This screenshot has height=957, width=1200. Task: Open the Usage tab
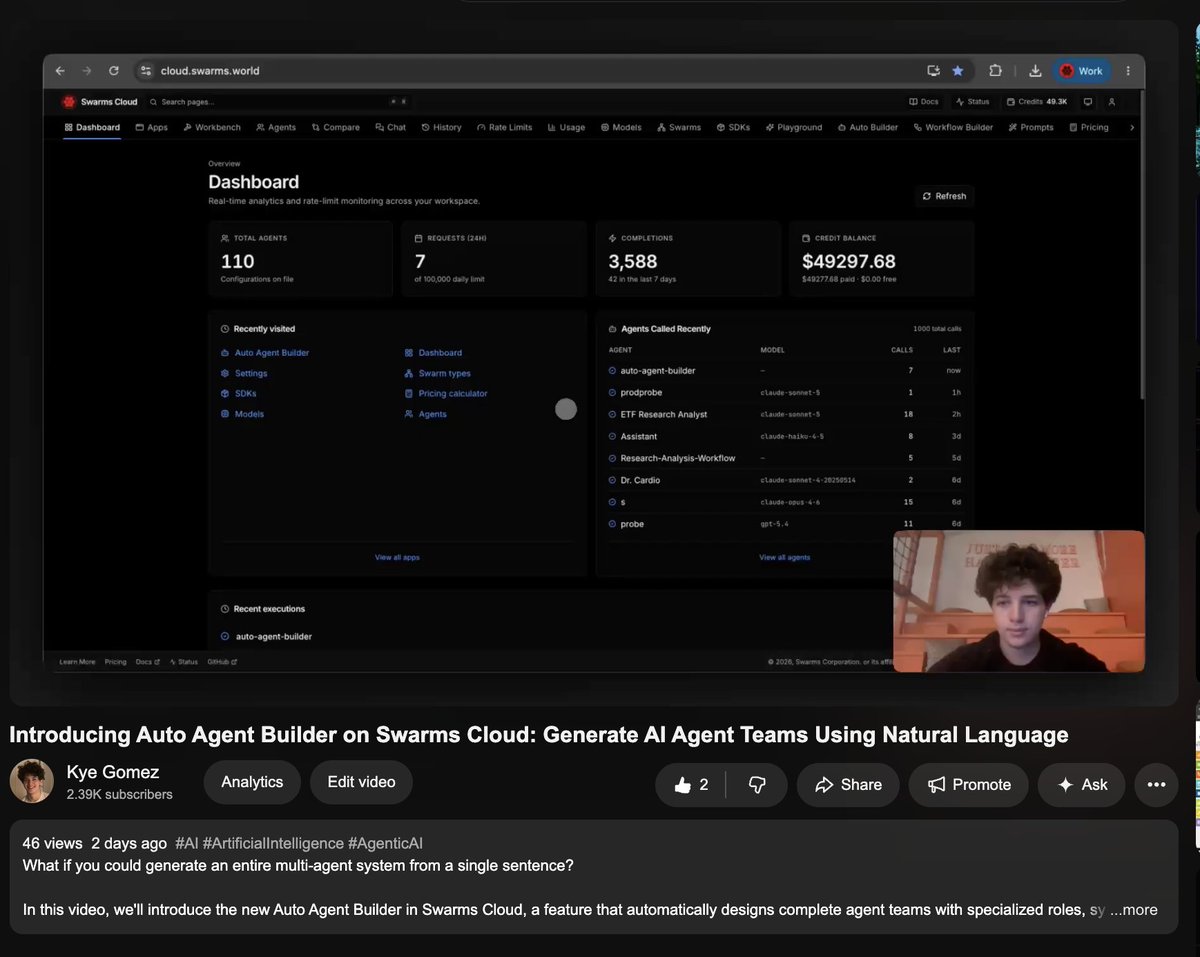[x=566, y=127]
